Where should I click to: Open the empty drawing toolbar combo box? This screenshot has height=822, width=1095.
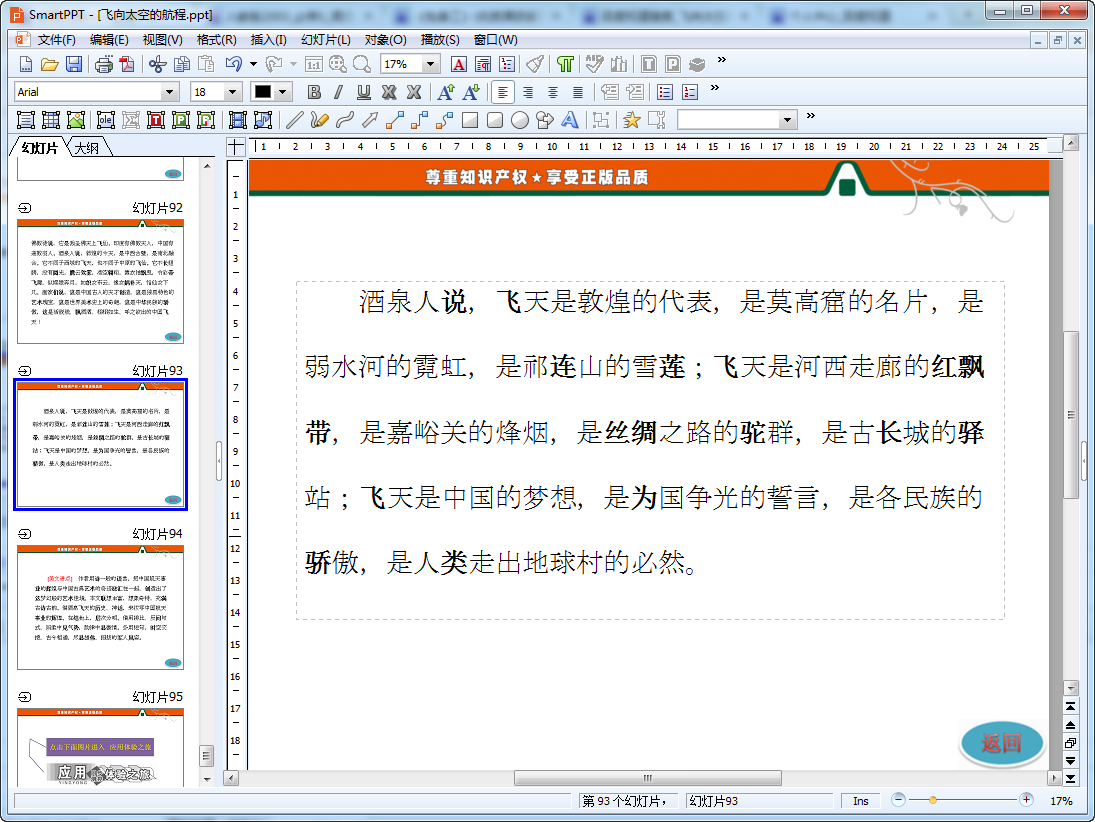737,120
